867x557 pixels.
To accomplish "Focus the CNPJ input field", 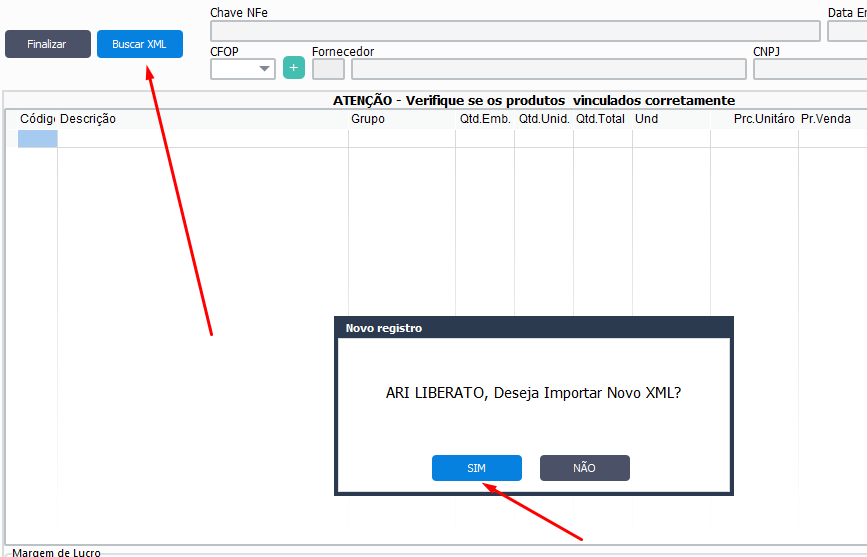I will point(810,70).
